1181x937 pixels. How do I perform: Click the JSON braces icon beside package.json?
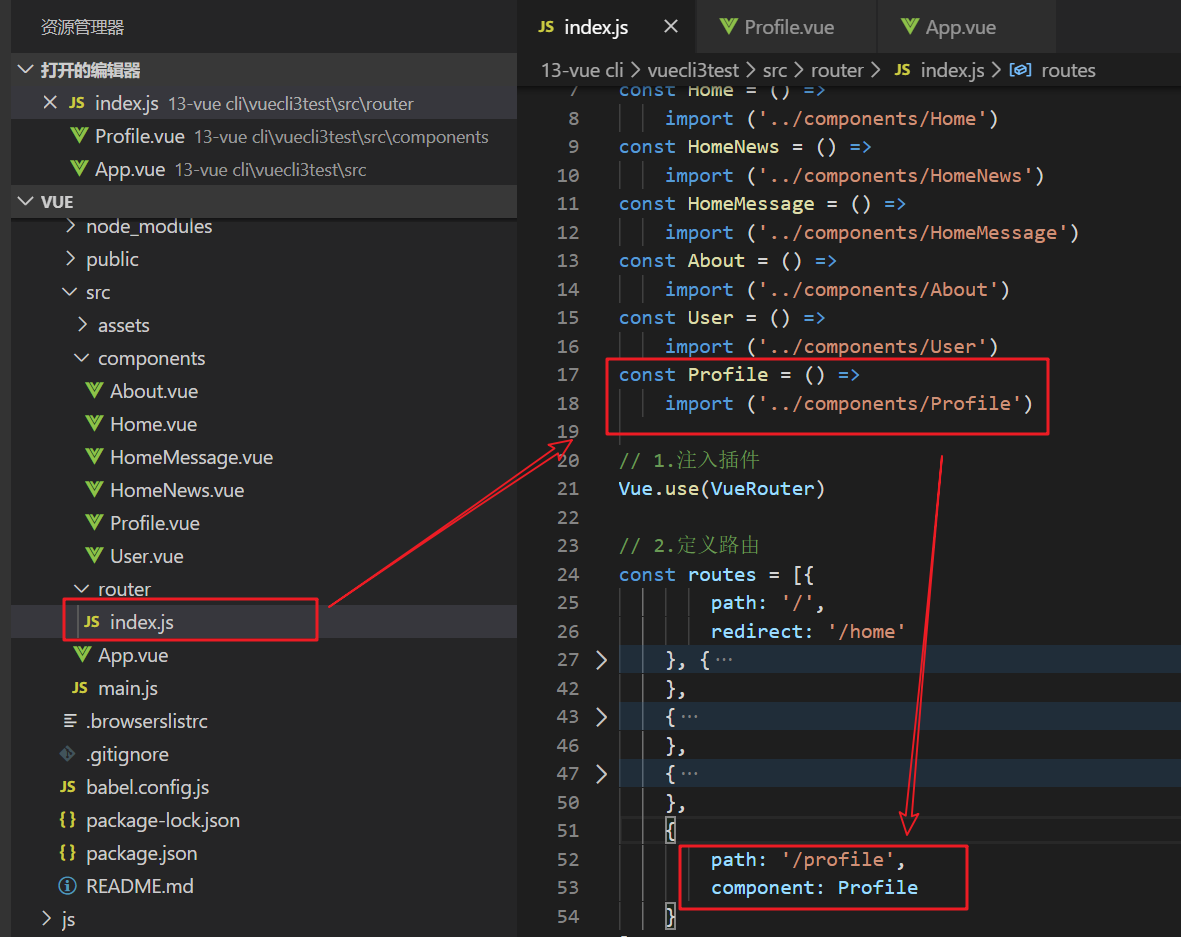68,853
